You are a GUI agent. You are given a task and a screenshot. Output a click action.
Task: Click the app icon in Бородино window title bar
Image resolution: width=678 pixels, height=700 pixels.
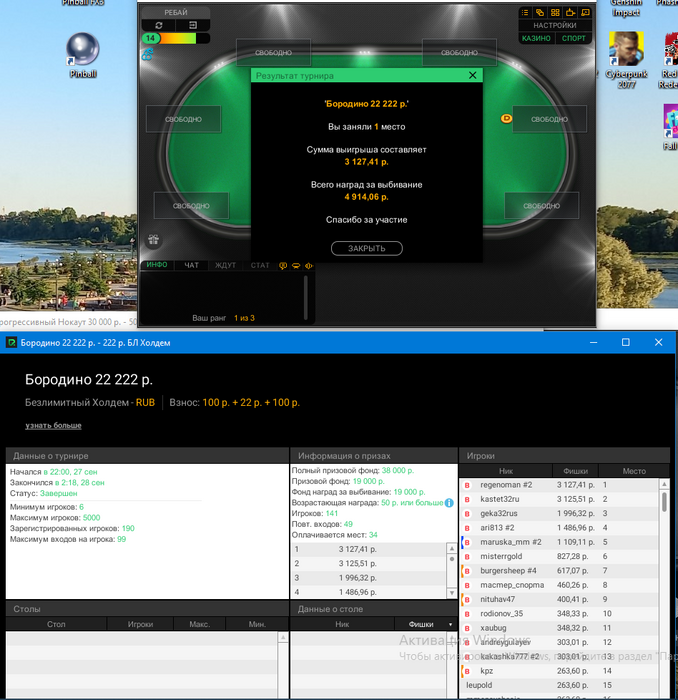tap(11, 342)
